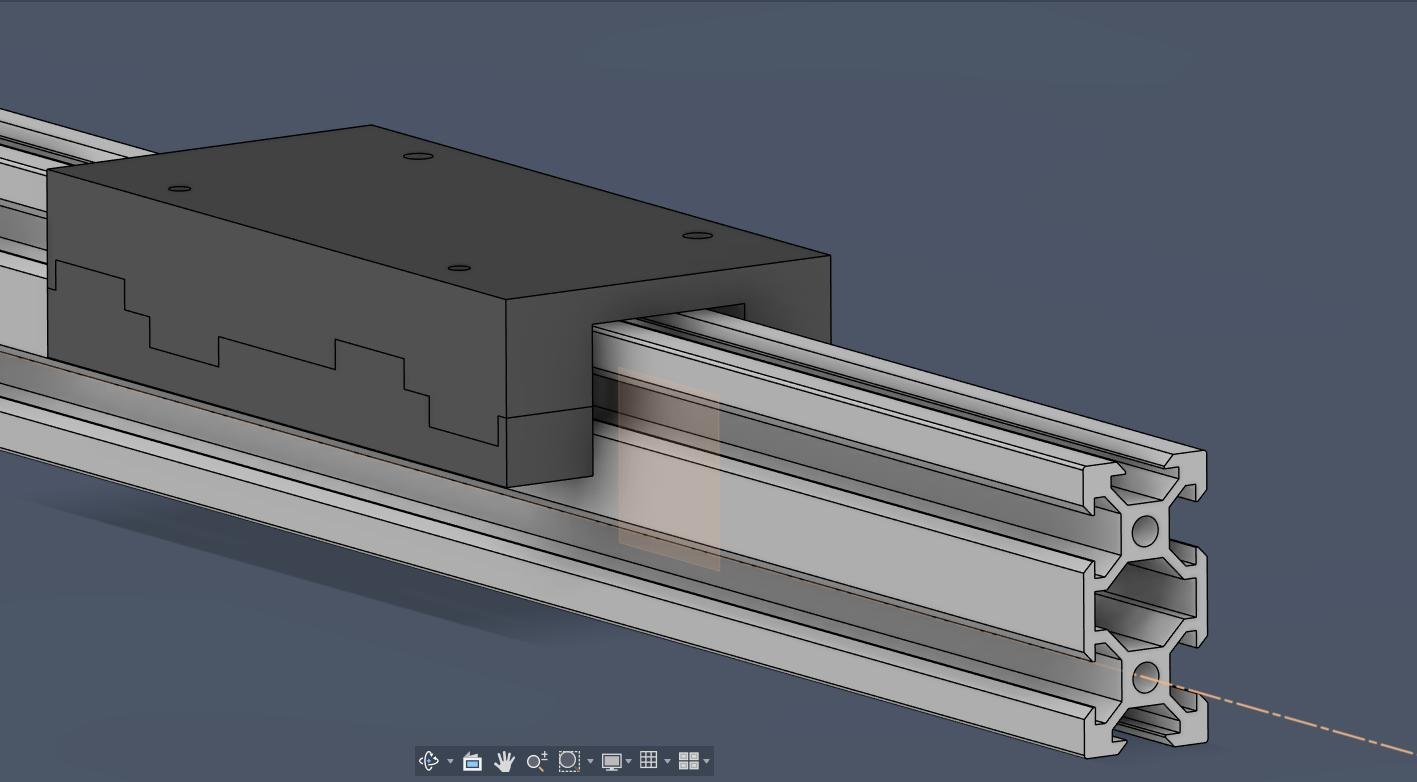Open the Orbit tool dropdown arrow
The width and height of the screenshot is (1417, 782).
(x=450, y=762)
